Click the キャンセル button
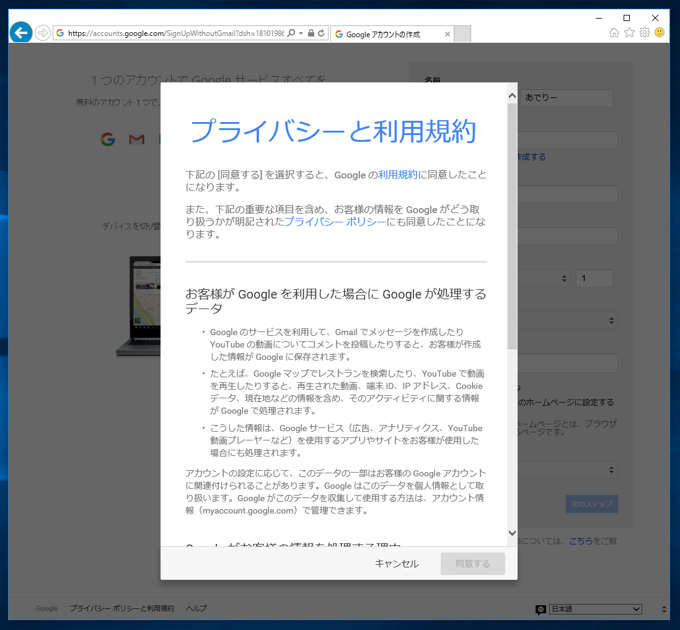 tap(396, 564)
